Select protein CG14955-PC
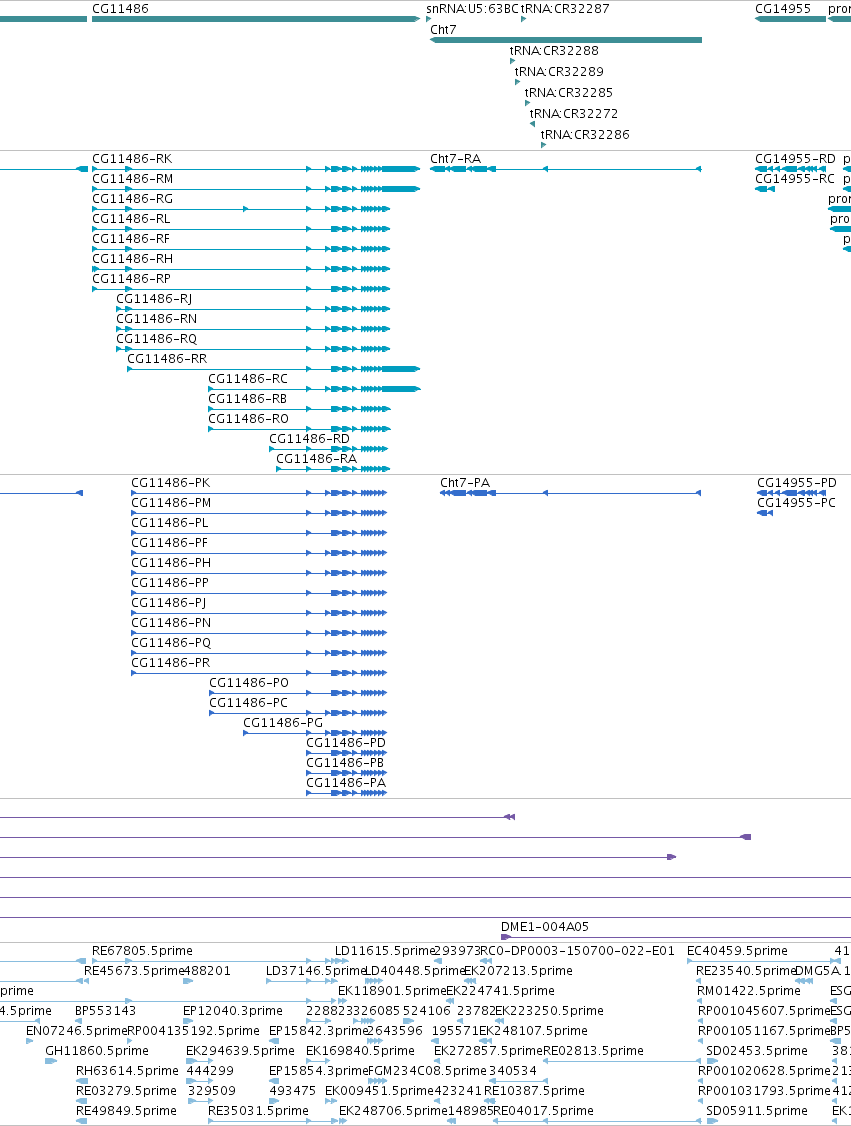The image size is (851, 1126). [765, 513]
